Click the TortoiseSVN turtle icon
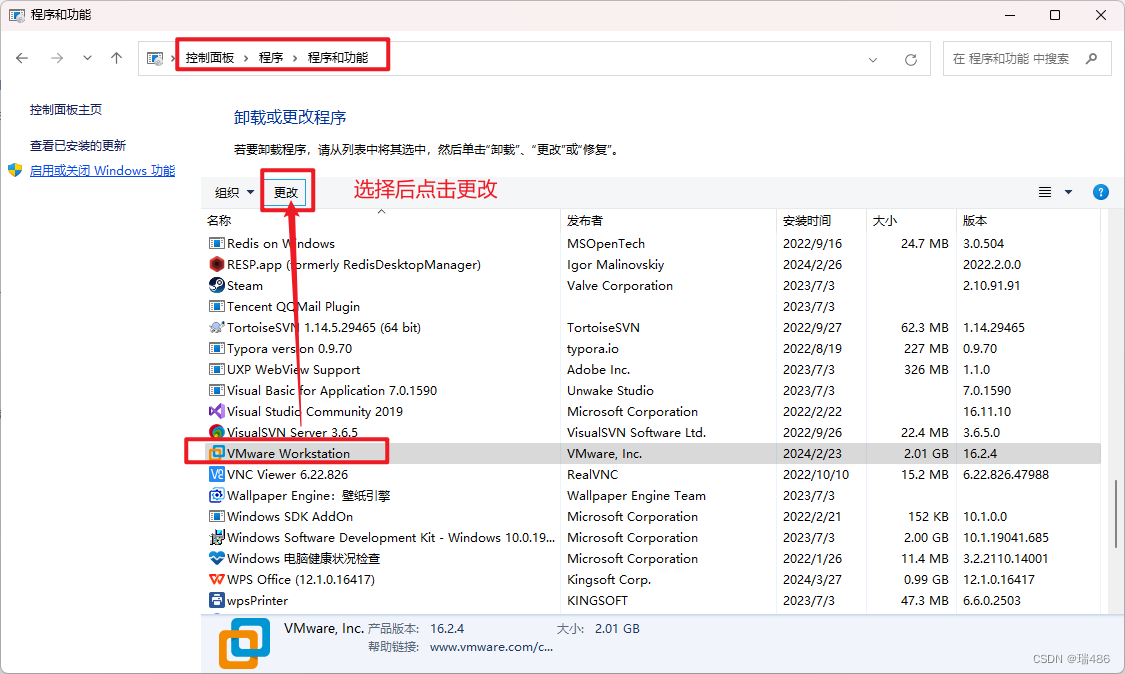This screenshot has height=674, width=1125. coord(216,327)
